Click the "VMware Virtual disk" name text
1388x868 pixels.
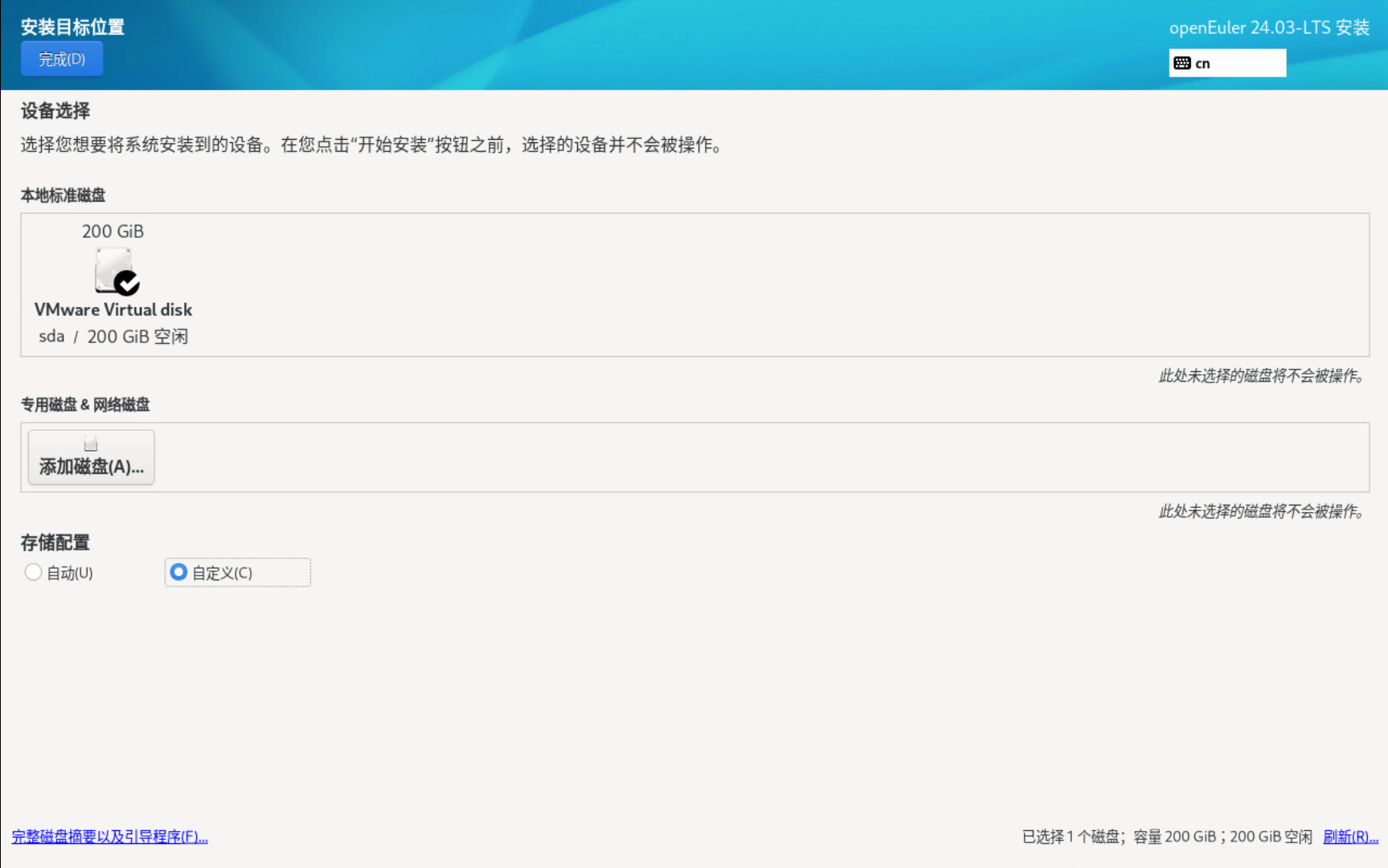coord(113,309)
